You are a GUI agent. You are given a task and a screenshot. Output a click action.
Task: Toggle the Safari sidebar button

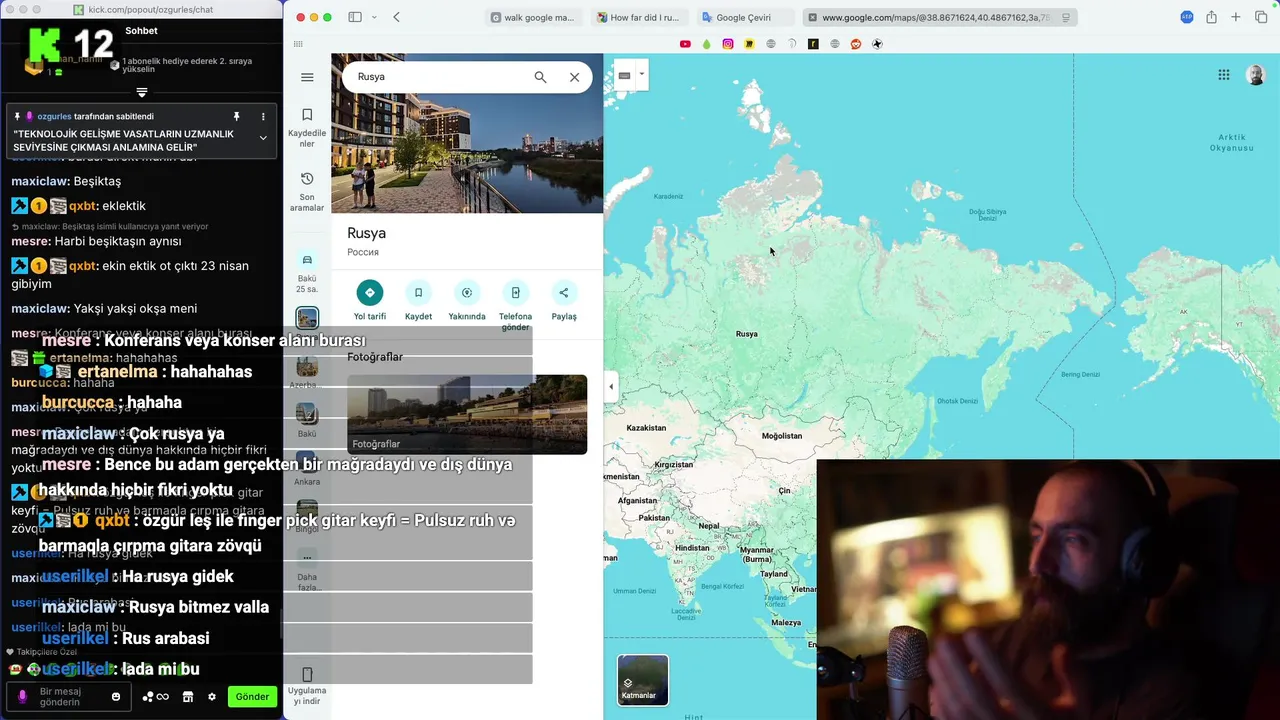355,17
